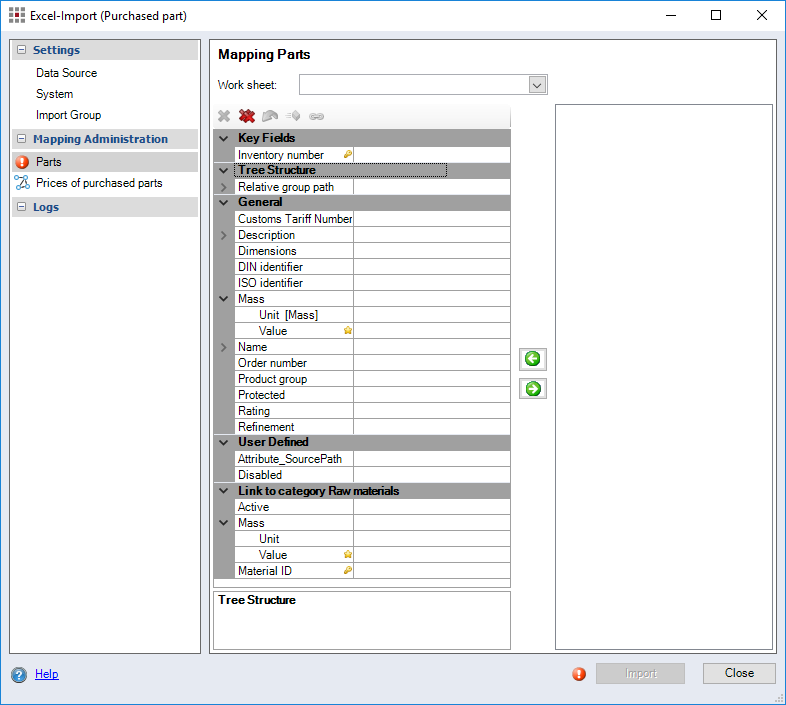Collapse the Settings section
The width and height of the screenshot is (786, 705).
tap(21, 50)
